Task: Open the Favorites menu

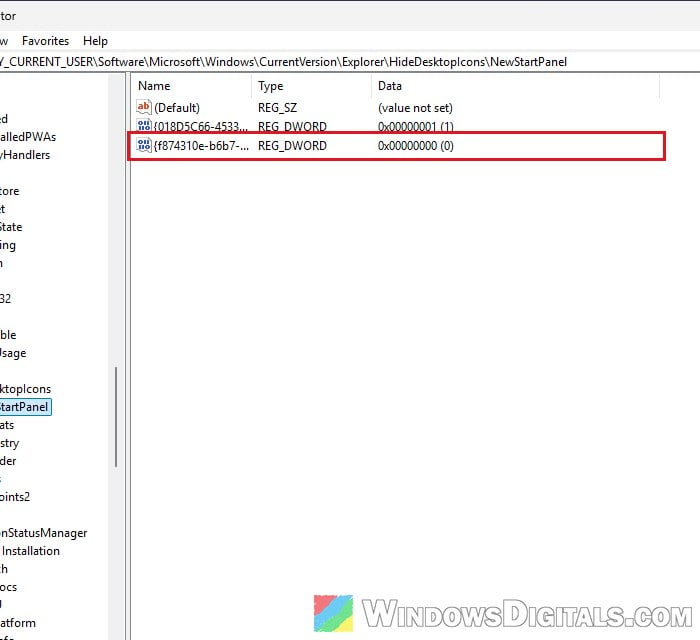Action: coord(46,41)
